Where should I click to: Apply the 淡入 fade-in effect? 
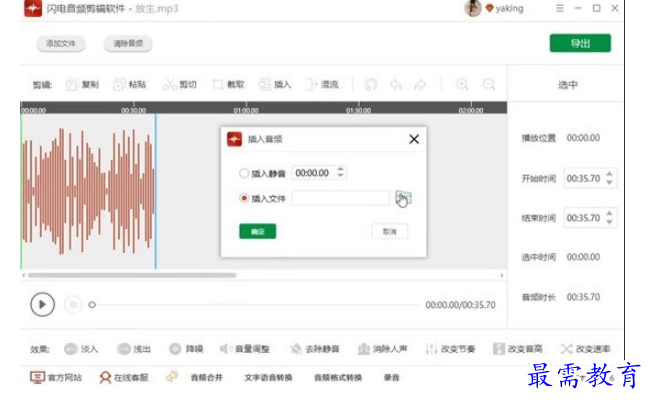[x=81, y=349]
